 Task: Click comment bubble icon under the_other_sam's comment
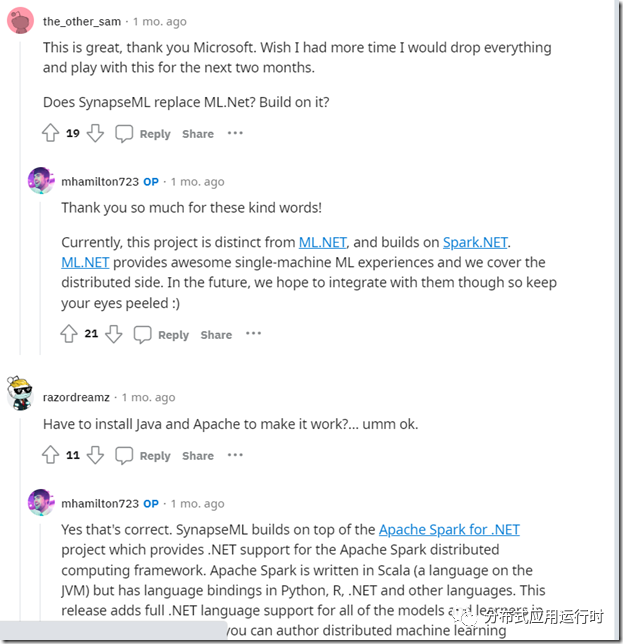(x=124, y=133)
